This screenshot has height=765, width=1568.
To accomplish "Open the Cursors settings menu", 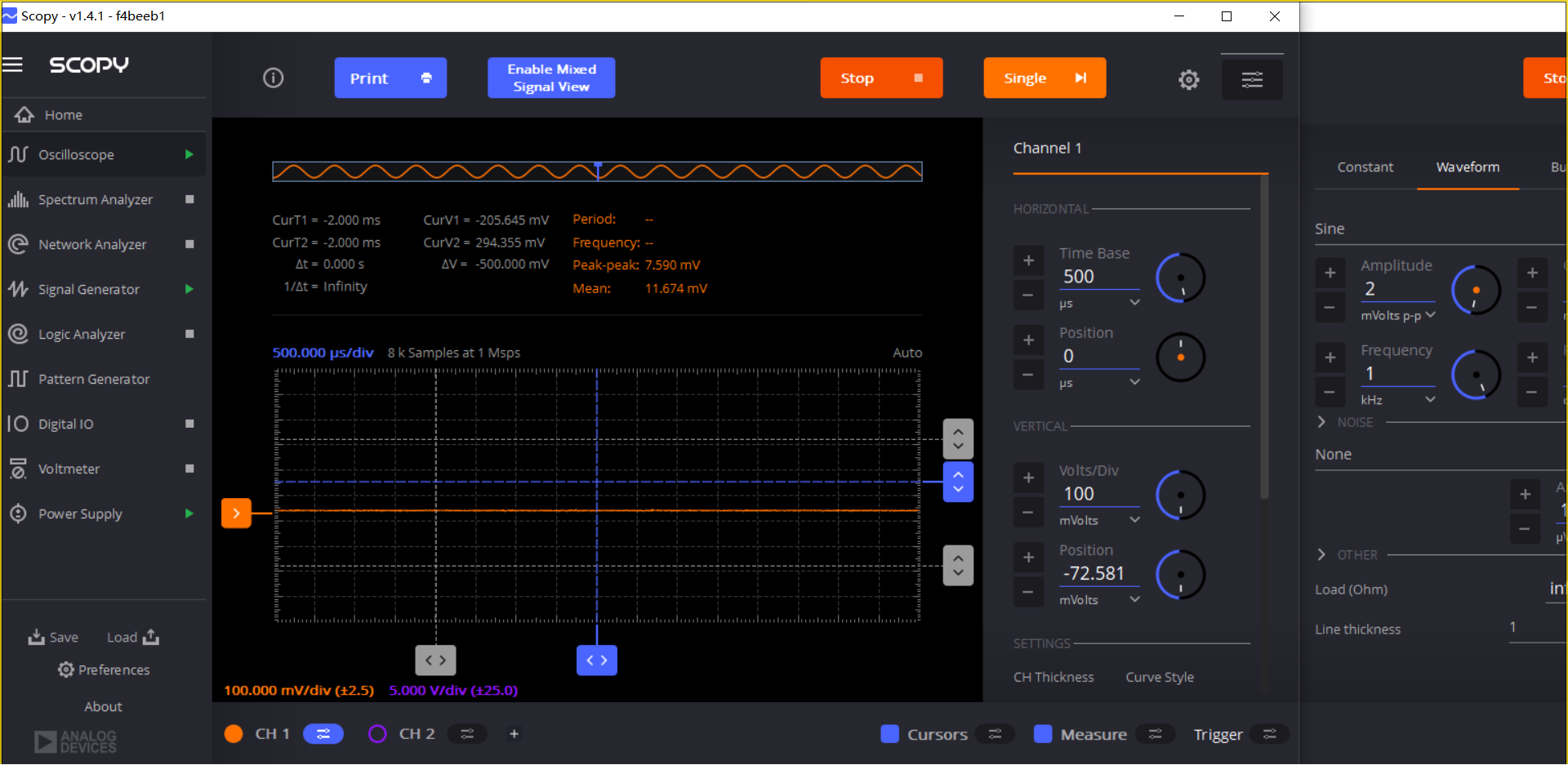I will click(995, 734).
